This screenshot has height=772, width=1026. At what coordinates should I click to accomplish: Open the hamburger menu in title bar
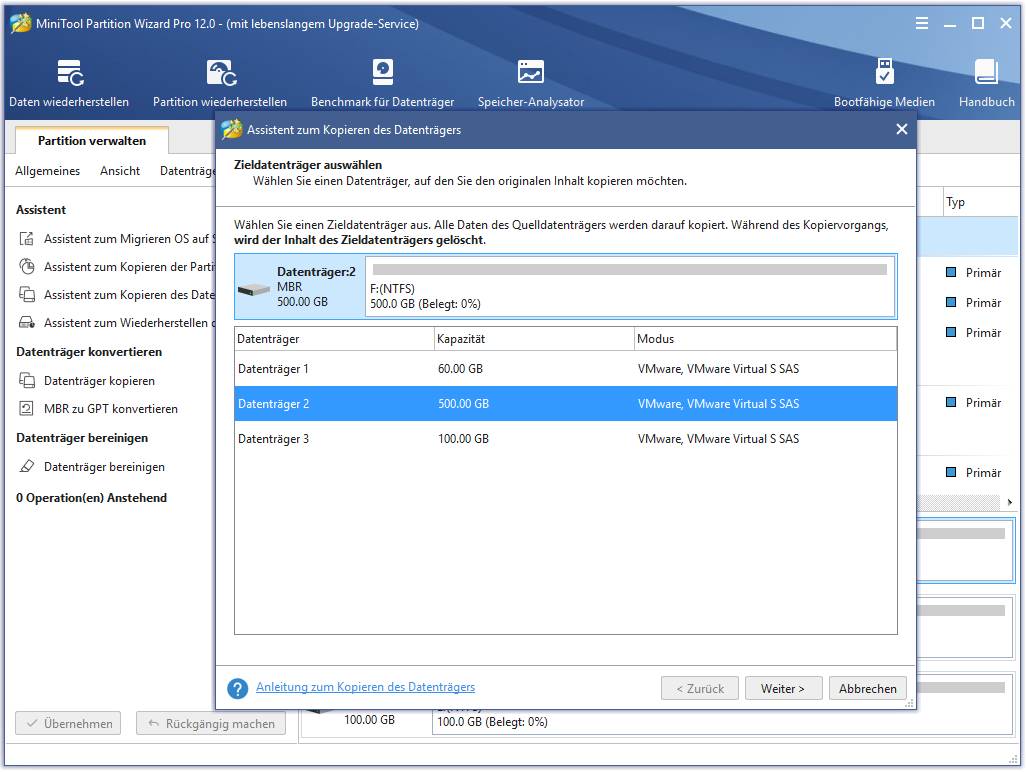921,24
